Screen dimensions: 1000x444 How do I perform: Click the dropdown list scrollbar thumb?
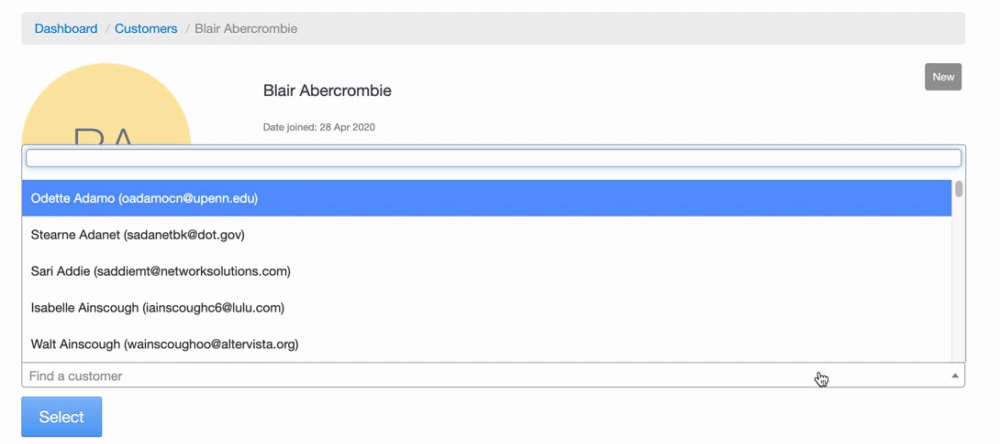pyautogui.click(x=959, y=189)
